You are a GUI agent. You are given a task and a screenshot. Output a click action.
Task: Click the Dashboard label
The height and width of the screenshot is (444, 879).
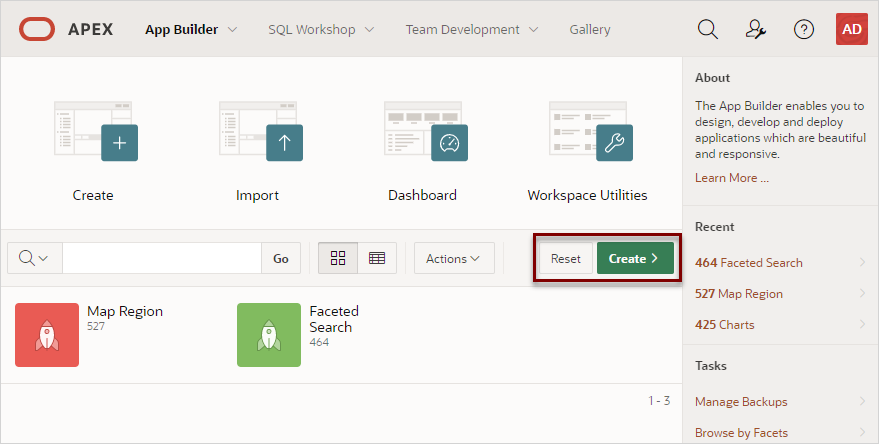(x=422, y=195)
